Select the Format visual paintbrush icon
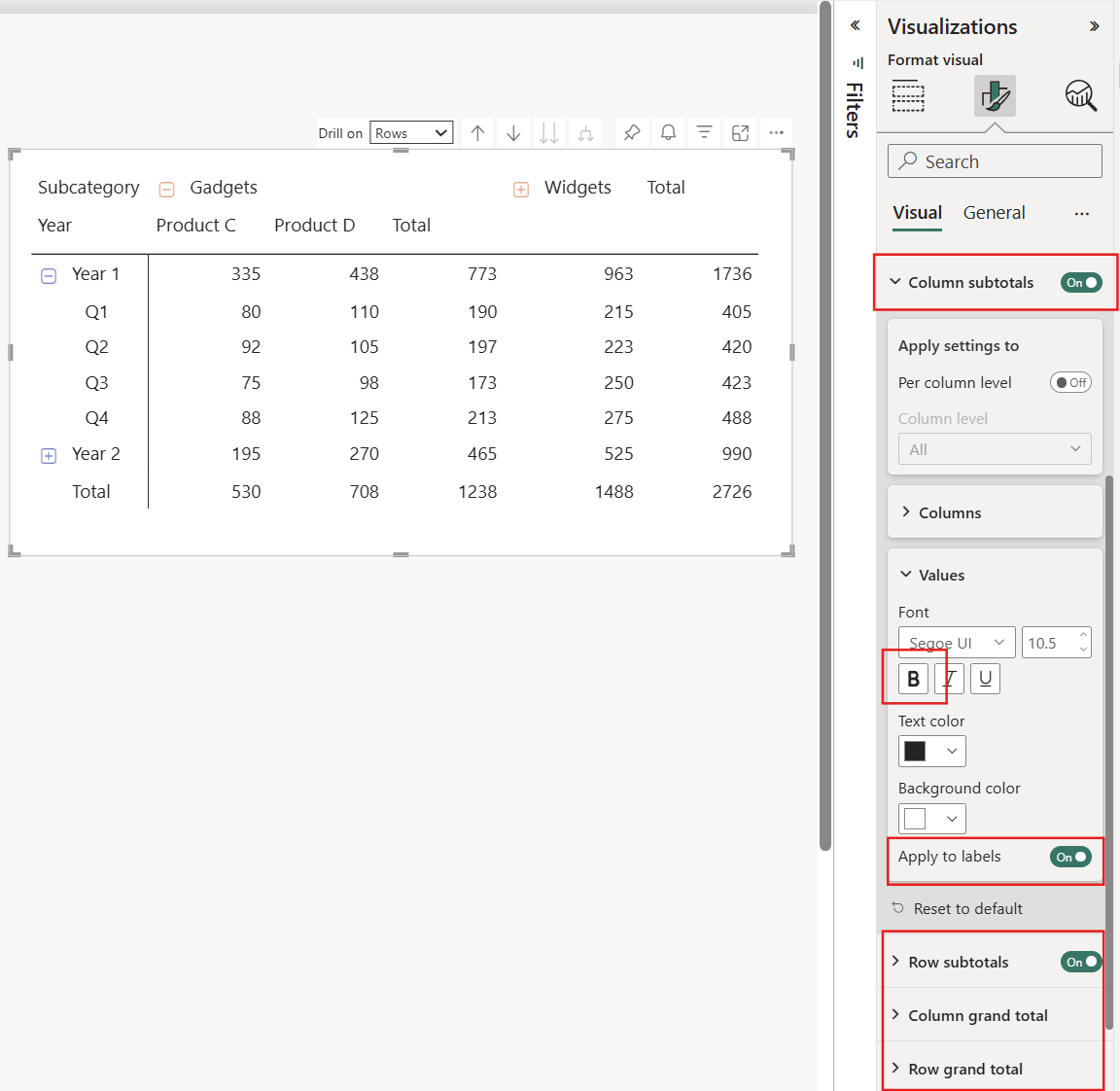This screenshot has height=1091, width=1120. (995, 95)
